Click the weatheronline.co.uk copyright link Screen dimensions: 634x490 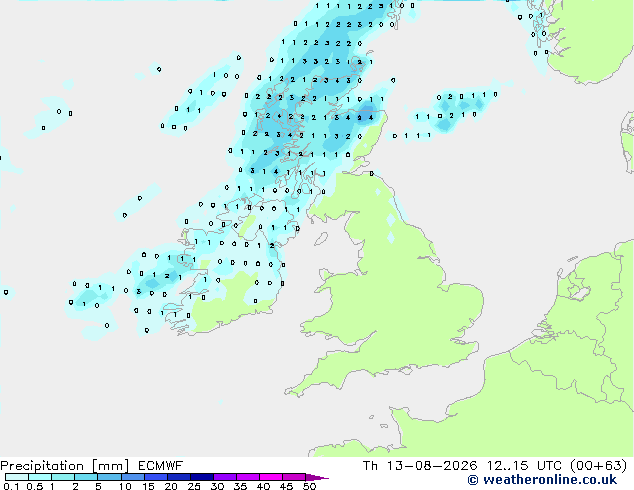point(542,480)
